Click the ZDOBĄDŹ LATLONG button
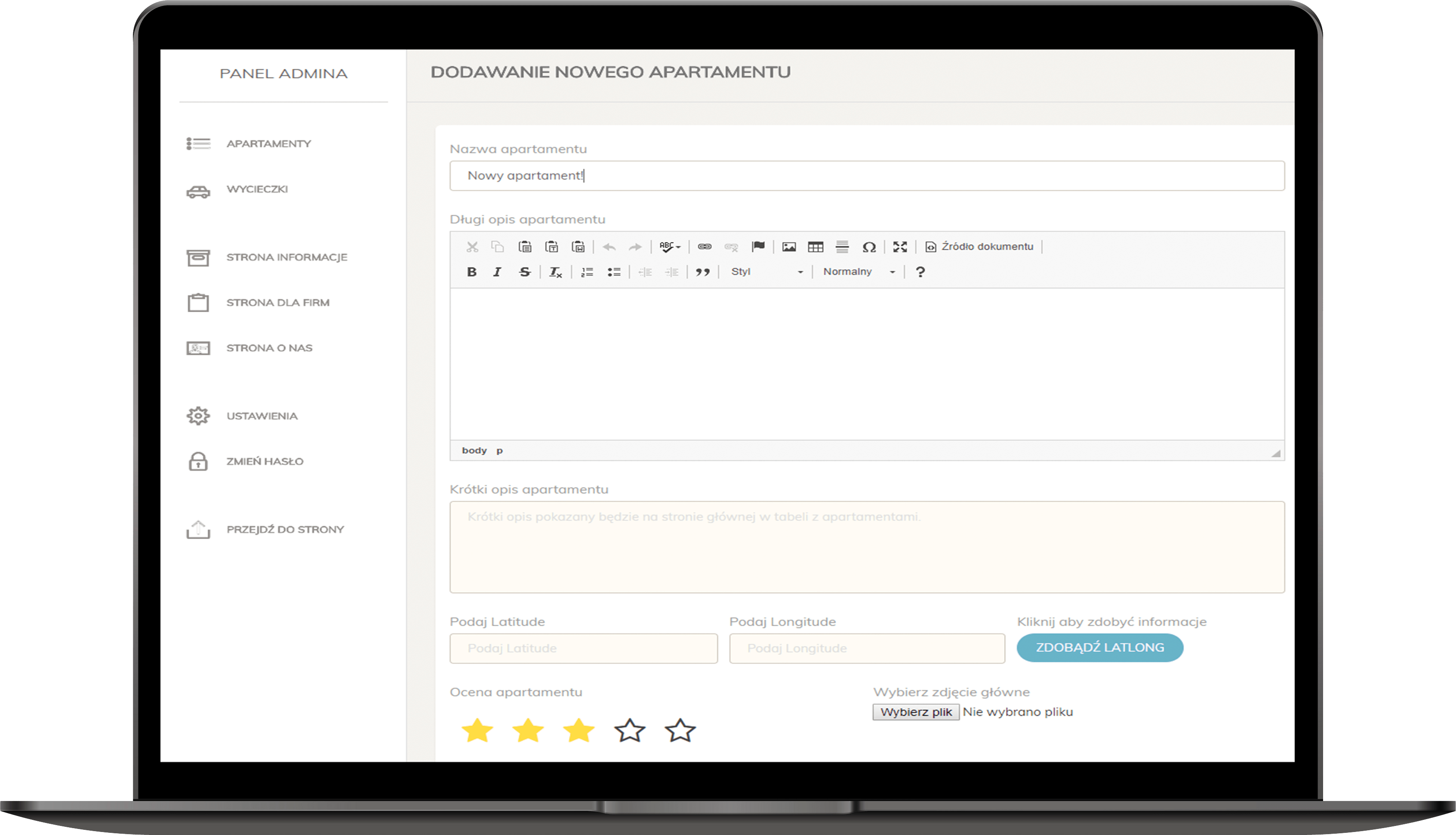This screenshot has width=1456, height=835. point(1100,648)
